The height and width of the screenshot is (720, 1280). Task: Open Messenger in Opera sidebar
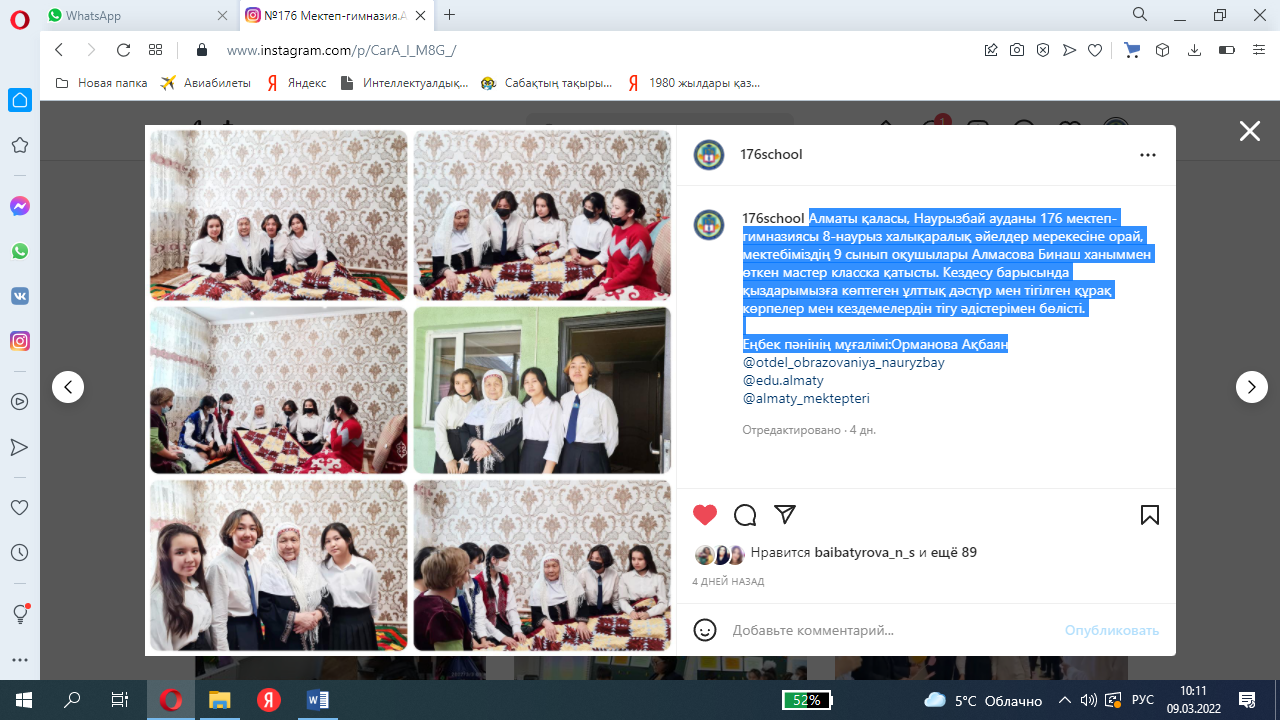(x=19, y=206)
